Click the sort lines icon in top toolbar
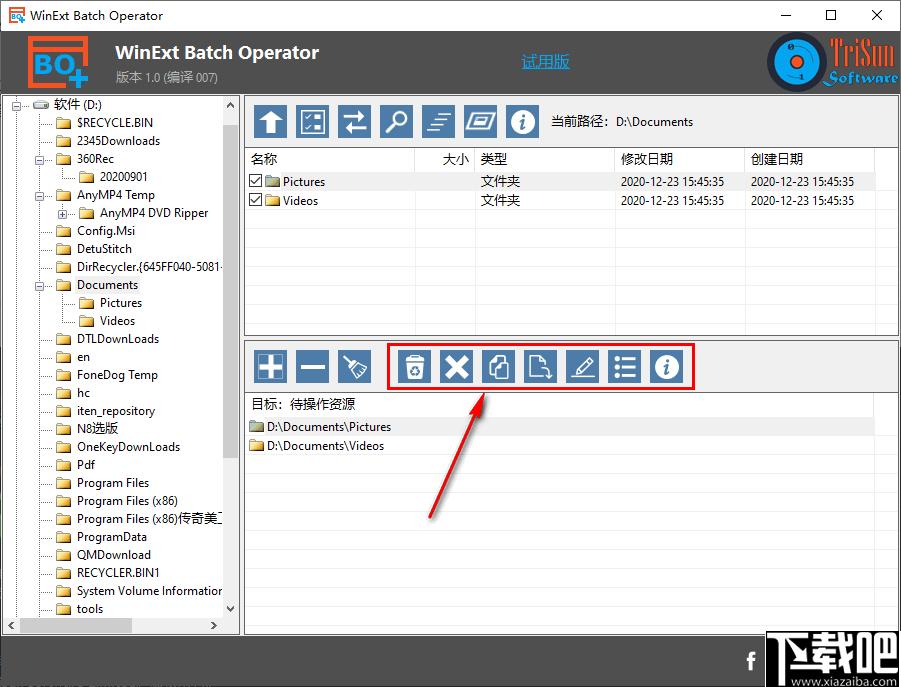Screen dimensions: 901x687 coord(438,121)
